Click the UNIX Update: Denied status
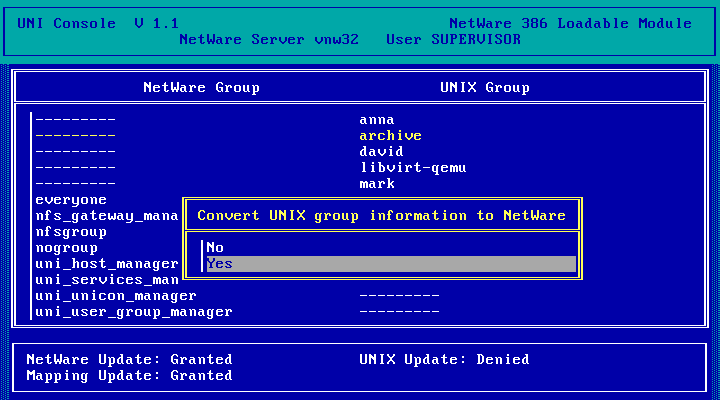This screenshot has width=720, height=400. coord(444,360)
